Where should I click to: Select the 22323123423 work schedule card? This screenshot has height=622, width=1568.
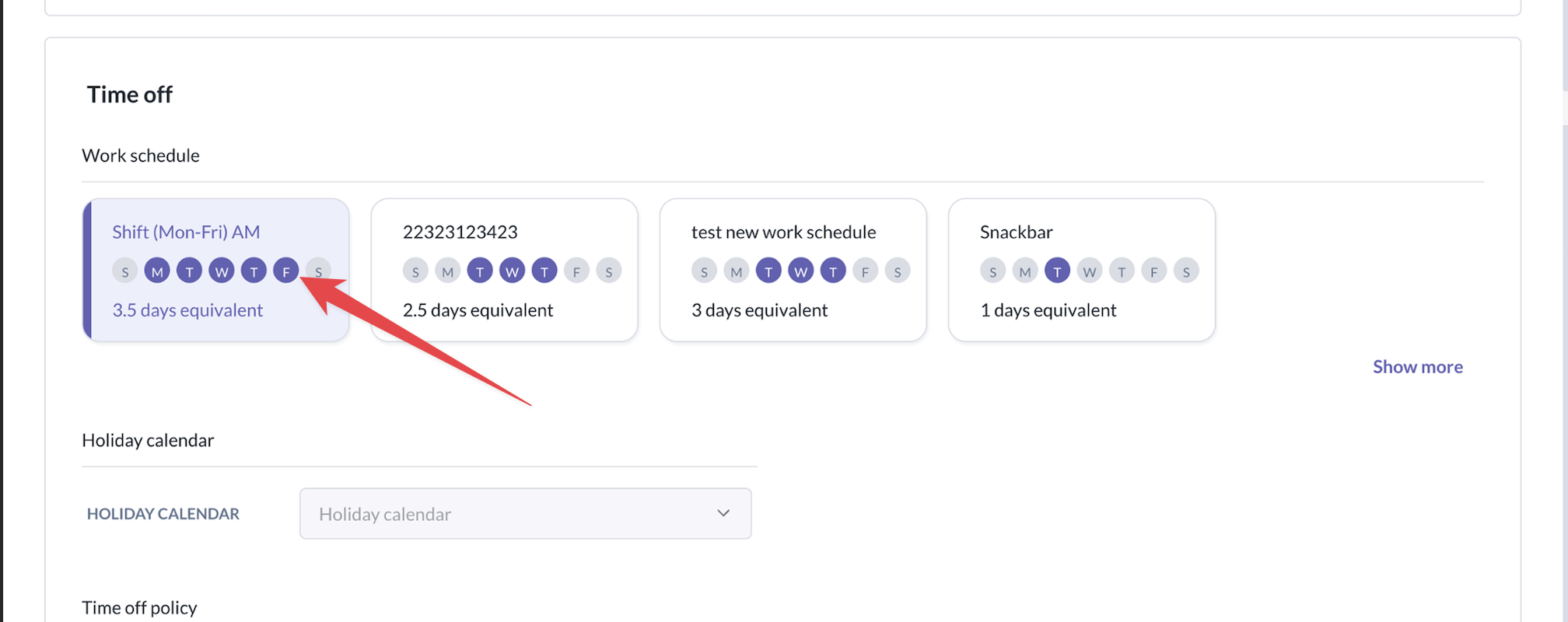click(x=504, y=232)
